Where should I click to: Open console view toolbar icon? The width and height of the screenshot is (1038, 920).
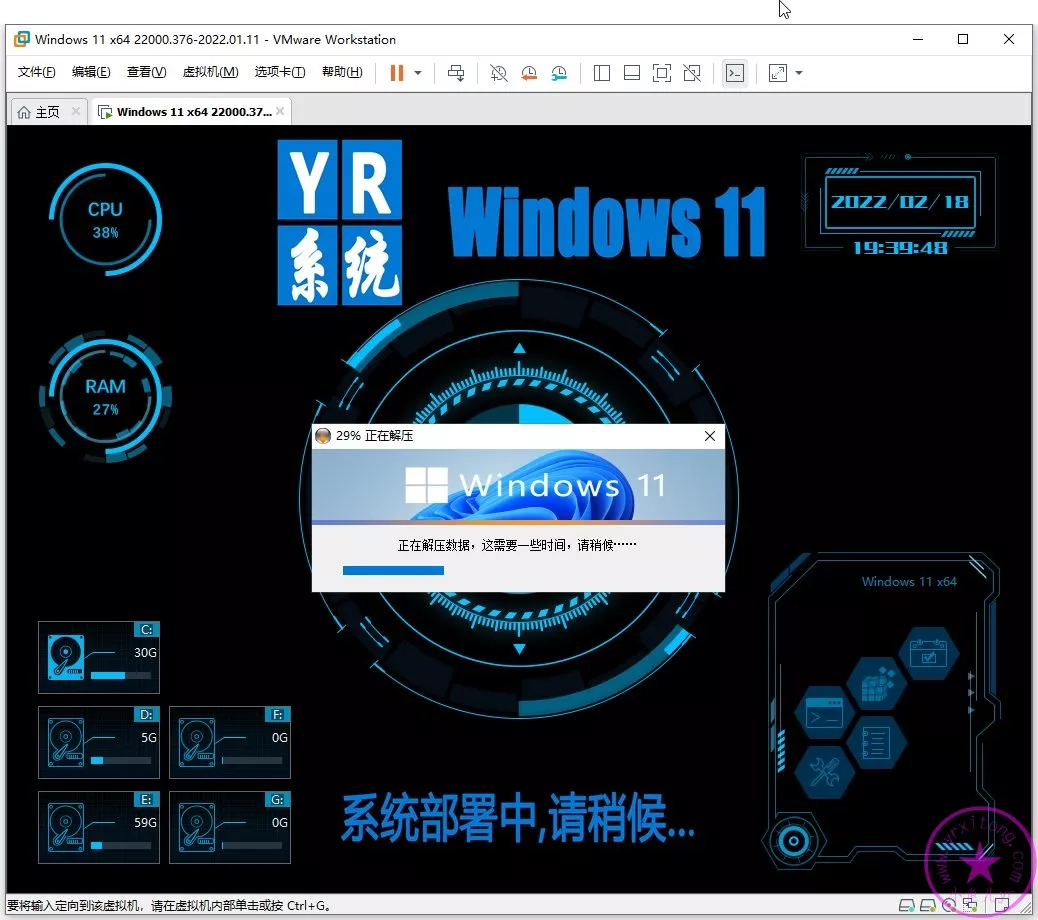click(735, 73)
